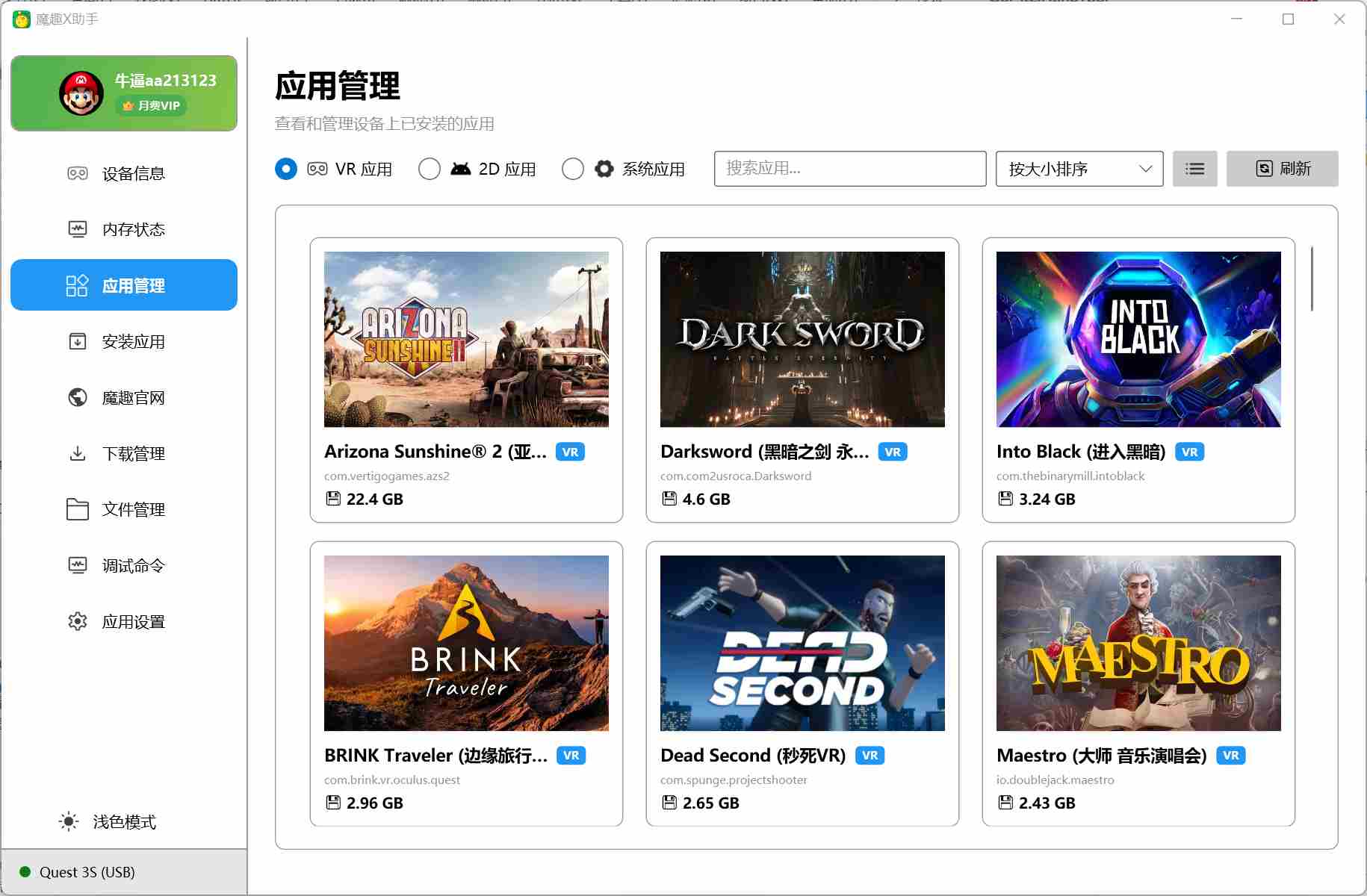
Task: Select the 系统应用 filter
Action: point(573,169)
